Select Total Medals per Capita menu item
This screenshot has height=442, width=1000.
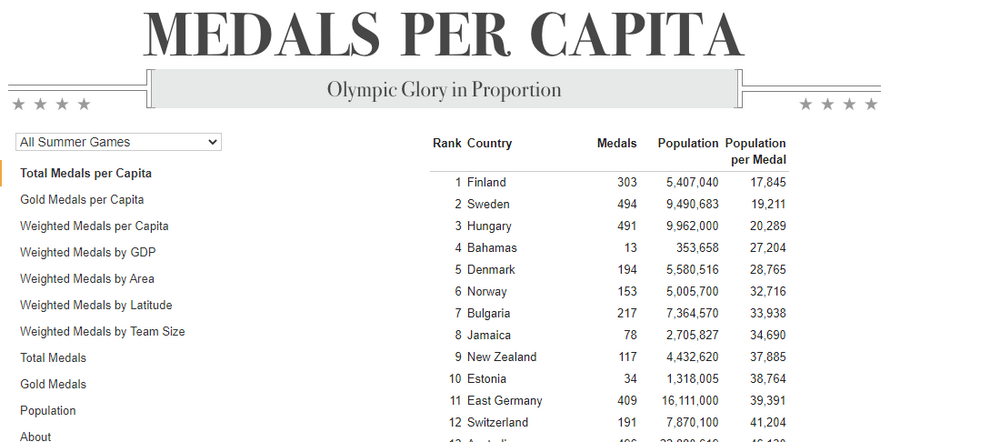pos(86,173)
